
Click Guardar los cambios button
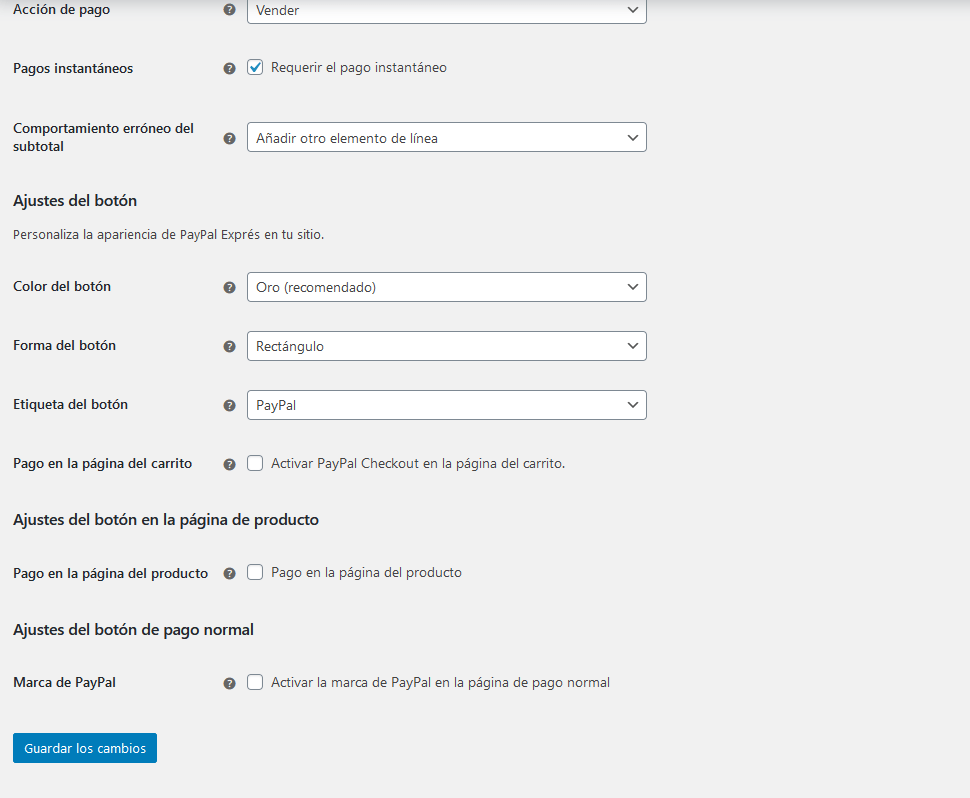tap(85, 748)
